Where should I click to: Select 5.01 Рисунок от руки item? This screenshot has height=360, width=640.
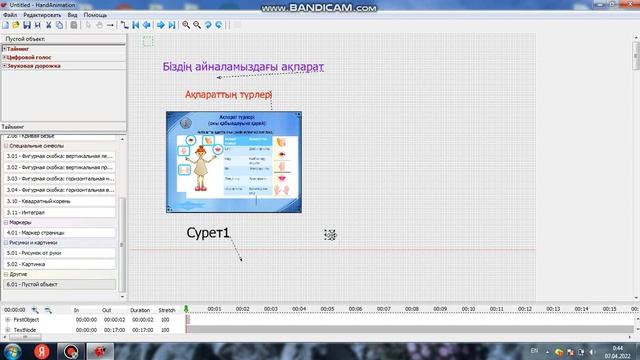click(x=60, y=253)
